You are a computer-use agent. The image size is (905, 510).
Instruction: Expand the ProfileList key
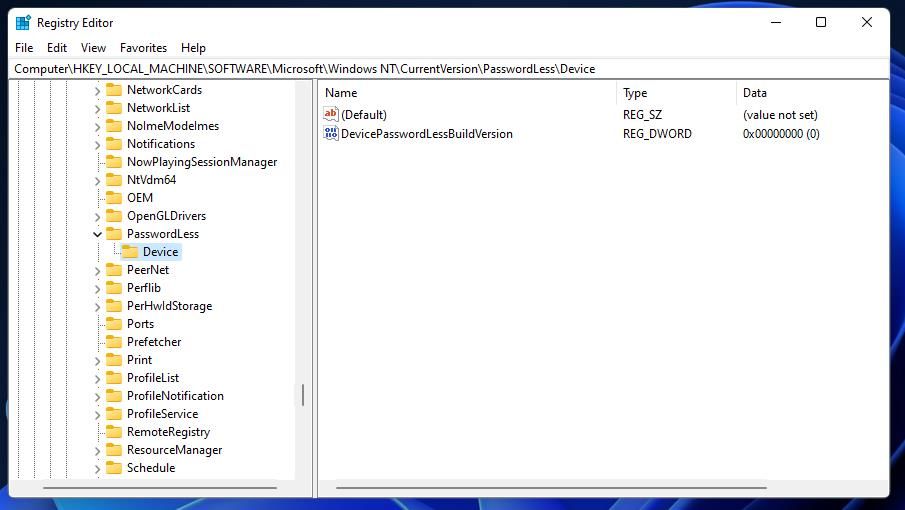98,378
